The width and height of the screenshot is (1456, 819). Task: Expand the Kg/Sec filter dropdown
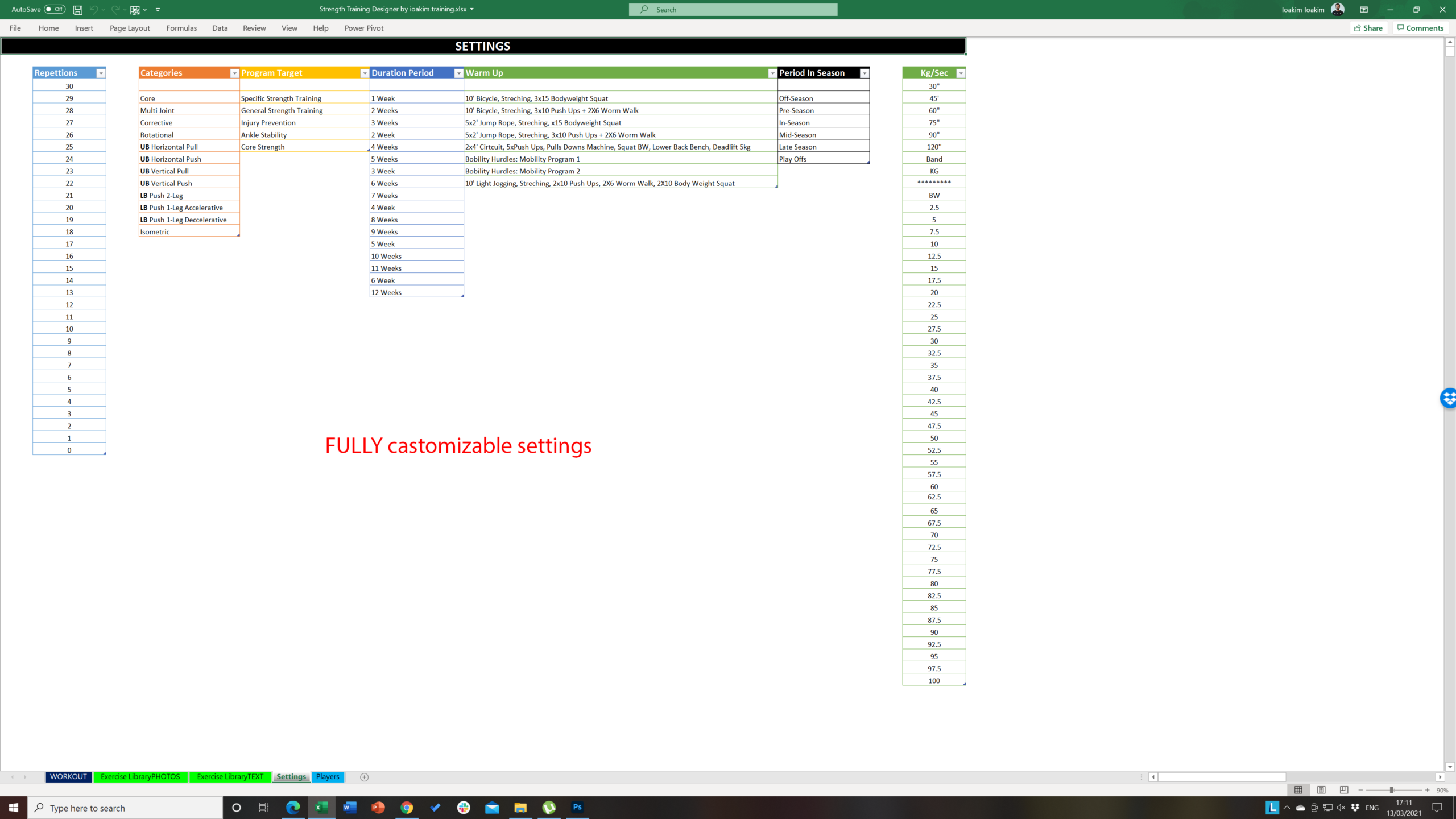point(961,73)
